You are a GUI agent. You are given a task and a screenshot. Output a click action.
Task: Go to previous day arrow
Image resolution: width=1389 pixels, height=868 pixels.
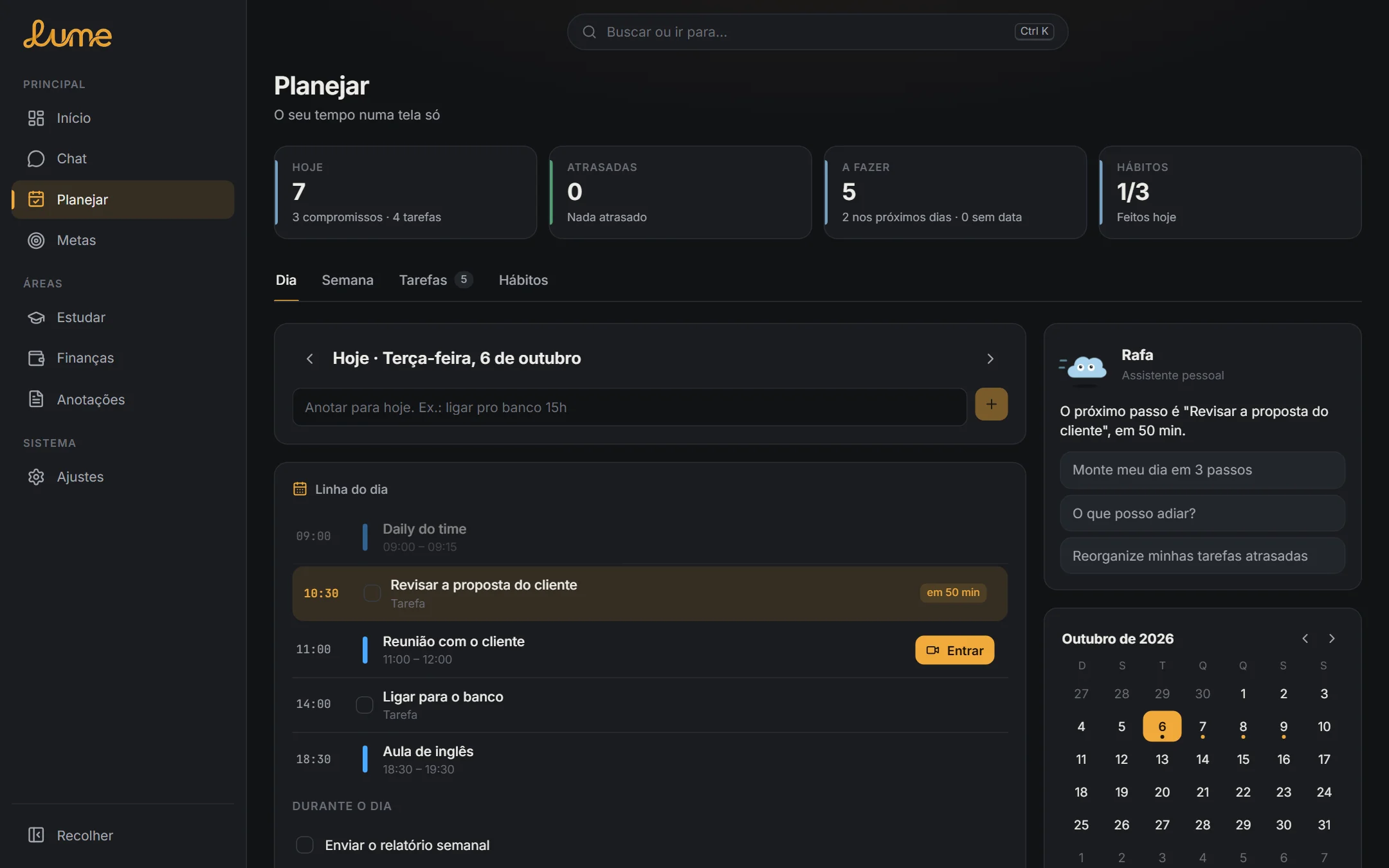[x=310, y=359]
